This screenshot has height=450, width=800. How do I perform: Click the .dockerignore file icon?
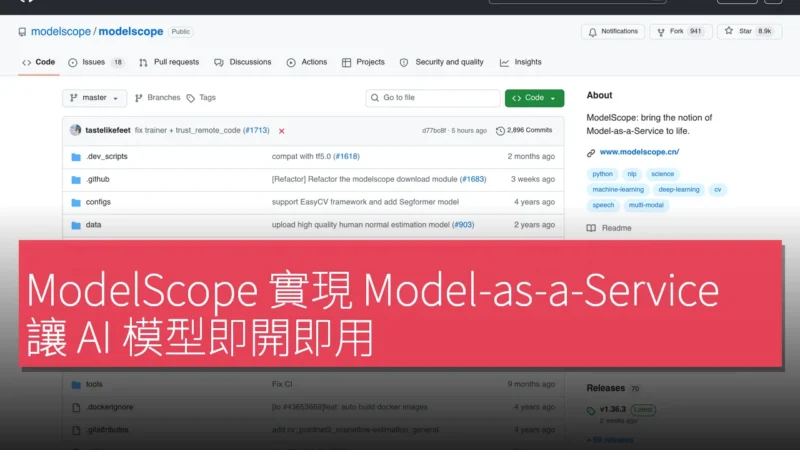pyautogui.click(x=76, y=407)
